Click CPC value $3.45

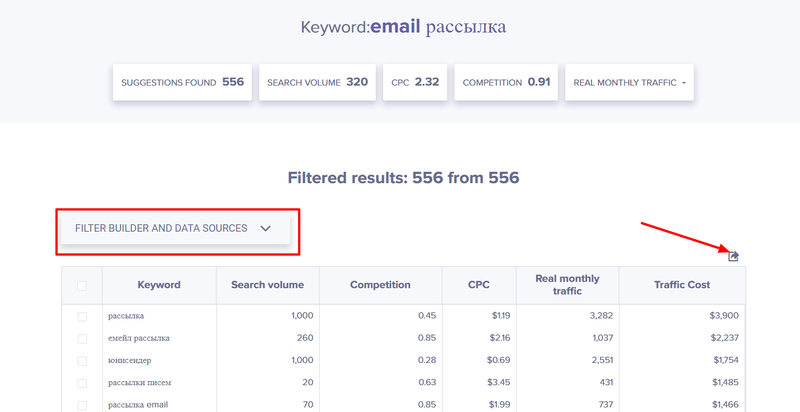pyautogui.click(x=499, y=382)
